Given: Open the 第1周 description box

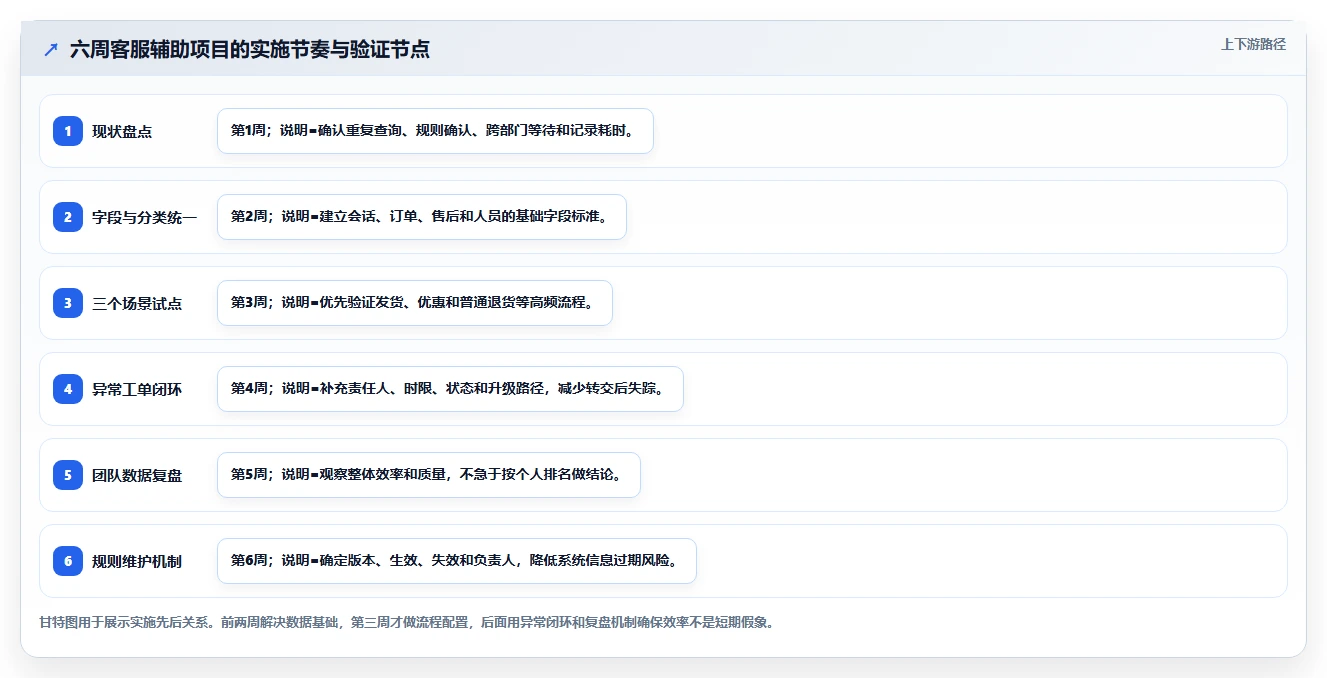Looking at the screenshot, I should tap(435, 131).
